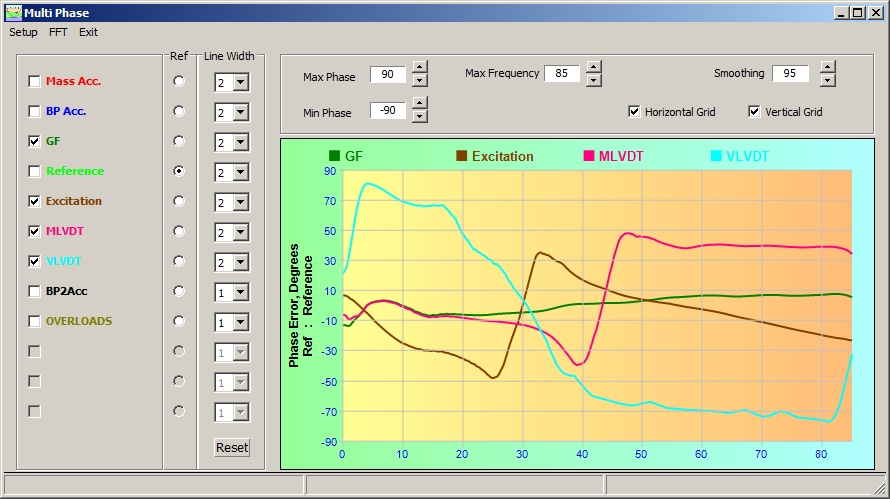Increase Min Phase with up arrow
The height and width of the screenshot is (499, 890).
[419, 103]
